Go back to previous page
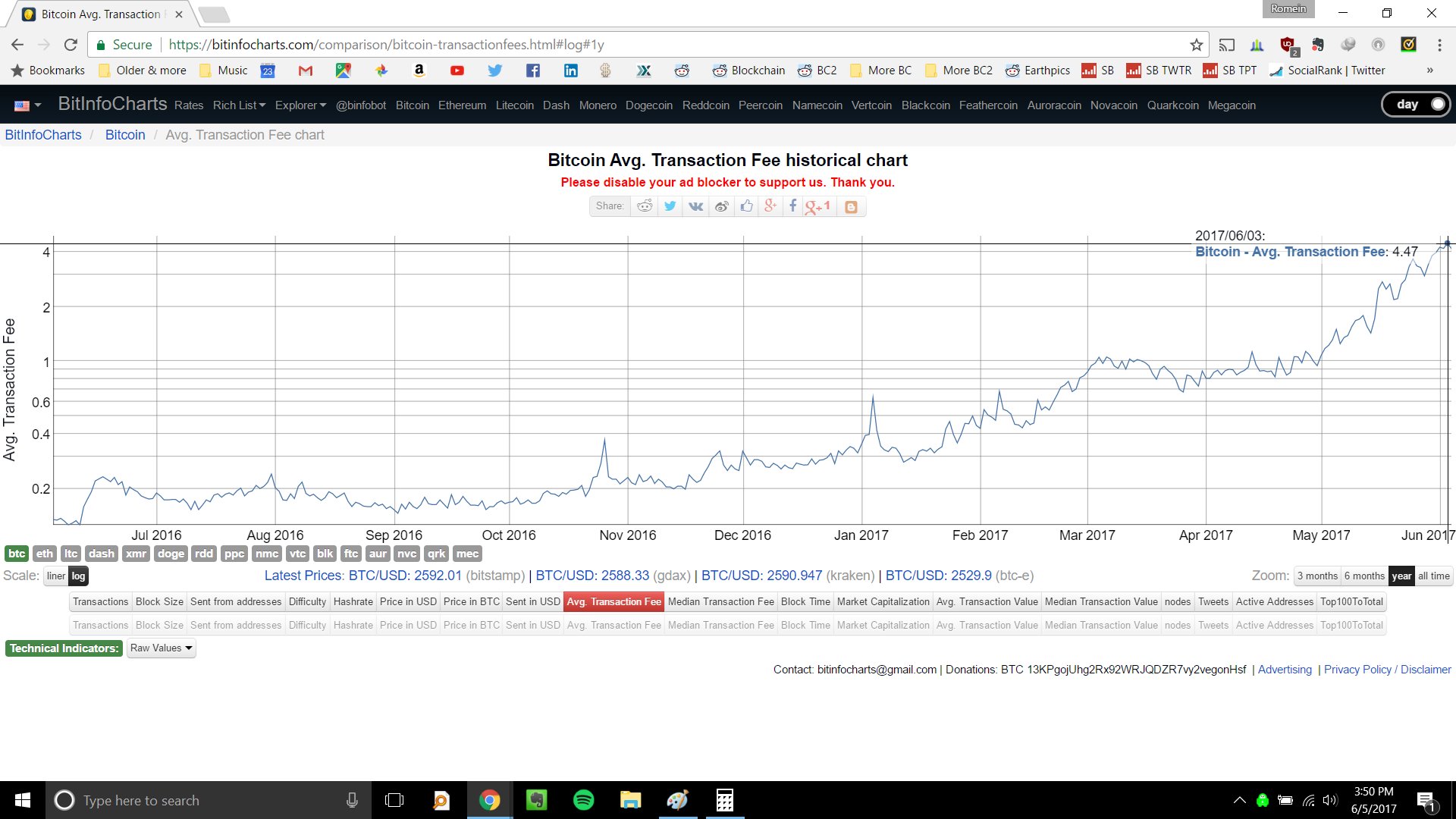1456x819 pixels. click(17, 45)
